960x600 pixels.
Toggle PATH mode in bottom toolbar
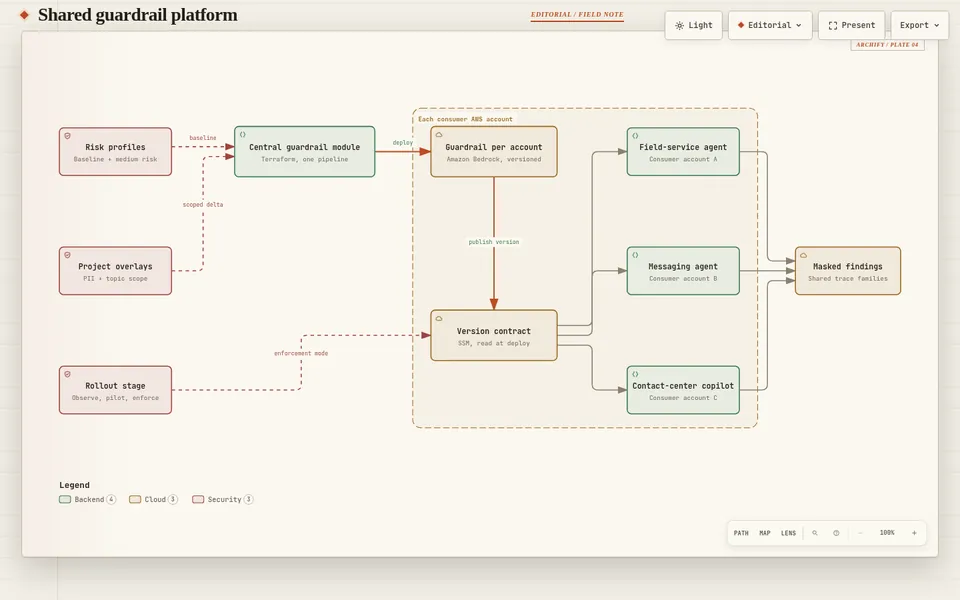coord(741,533)
